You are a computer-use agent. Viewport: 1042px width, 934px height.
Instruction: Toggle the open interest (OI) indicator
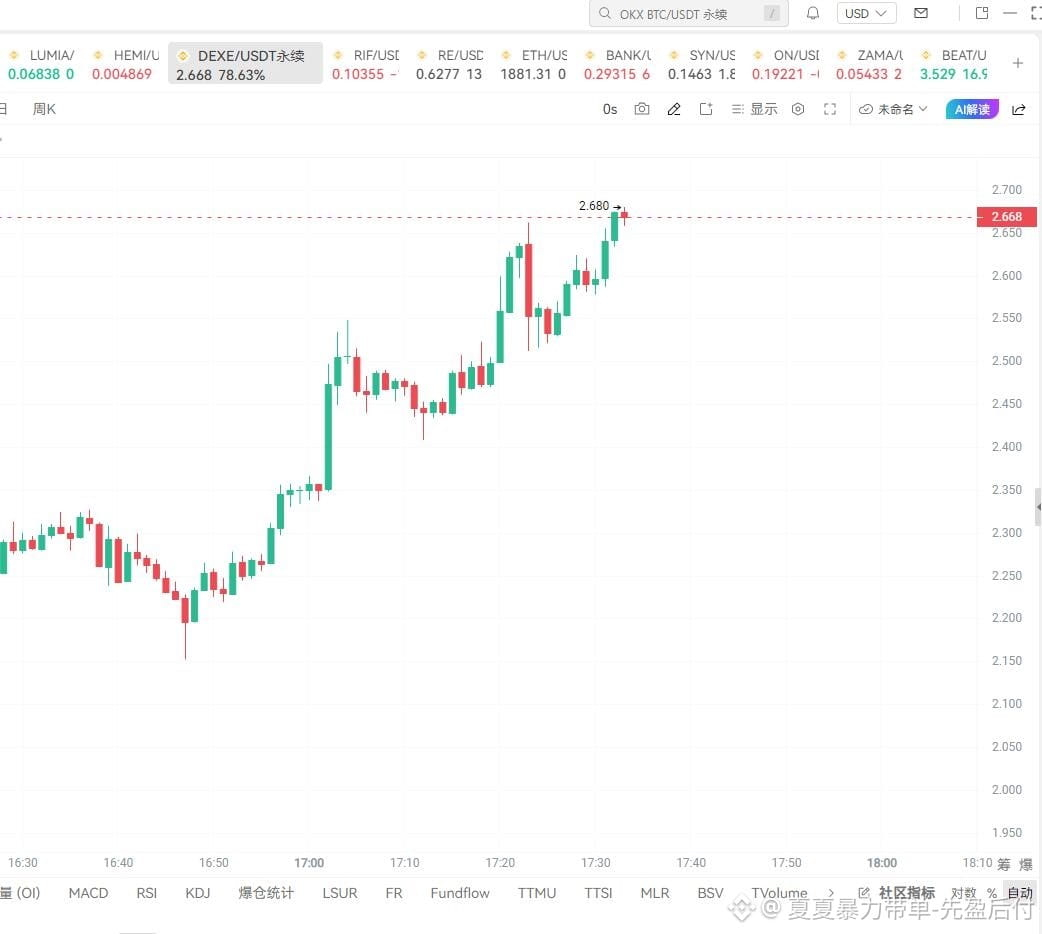20,893
